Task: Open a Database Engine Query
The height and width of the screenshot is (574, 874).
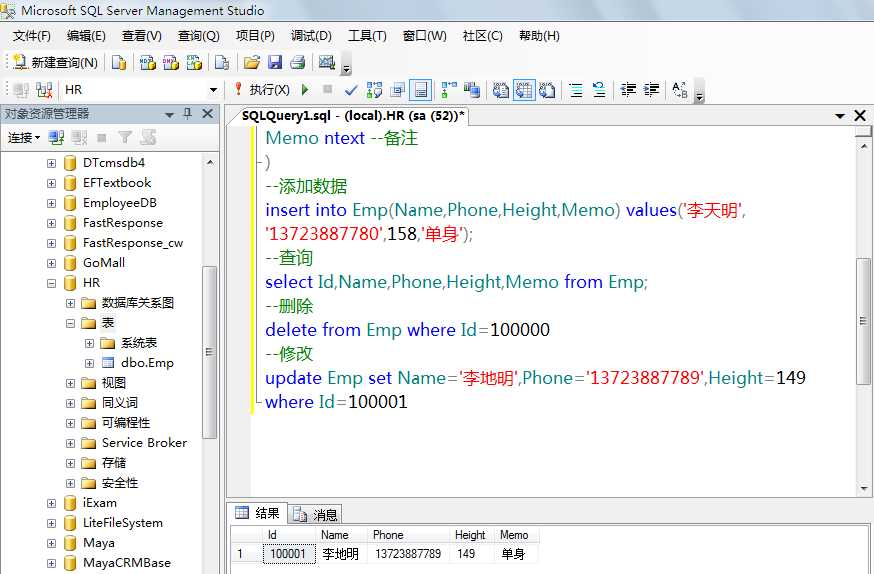Action: tap(119, 62)
